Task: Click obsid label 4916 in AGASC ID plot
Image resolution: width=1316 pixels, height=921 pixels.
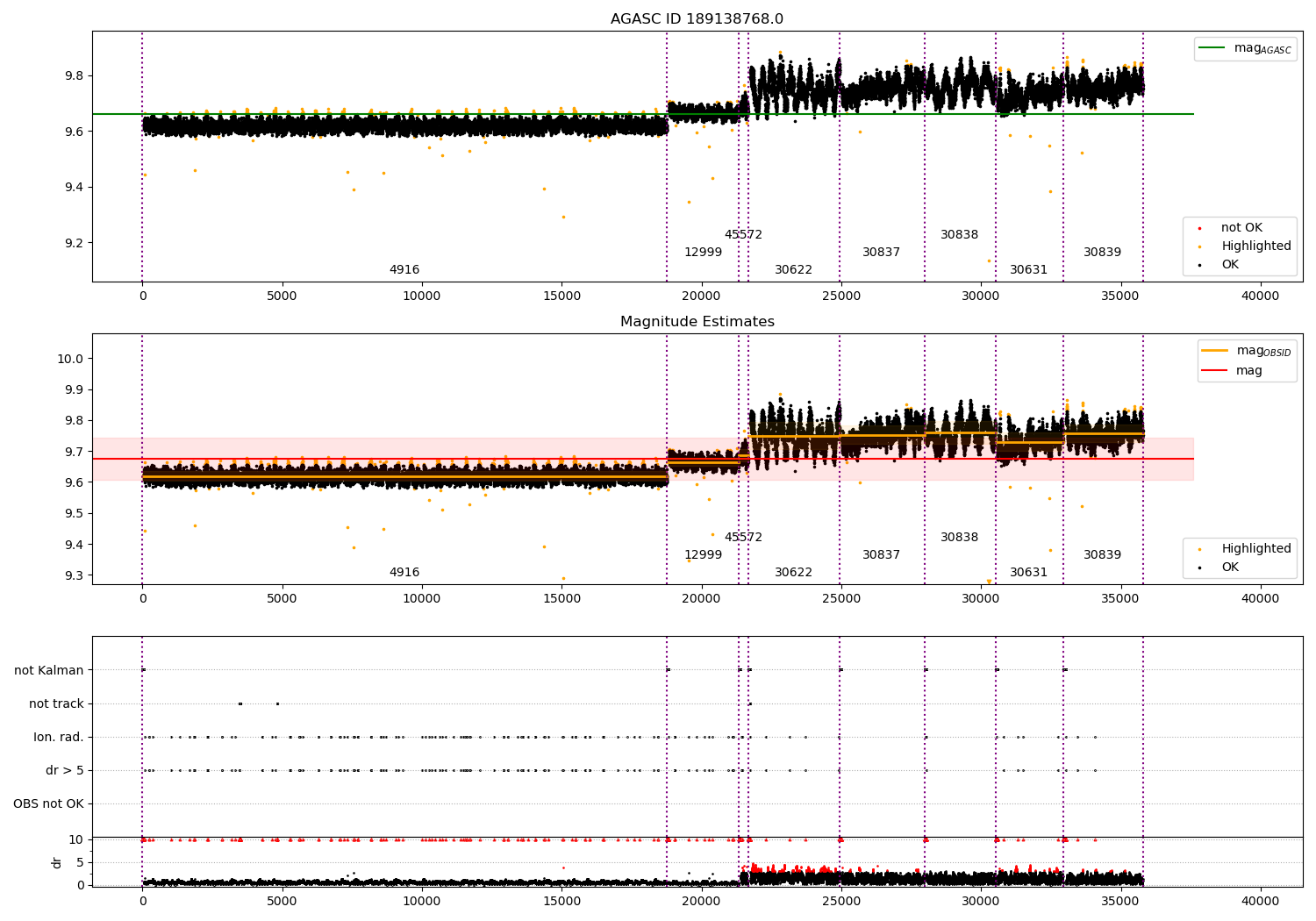Action: [x=404, y=270]
